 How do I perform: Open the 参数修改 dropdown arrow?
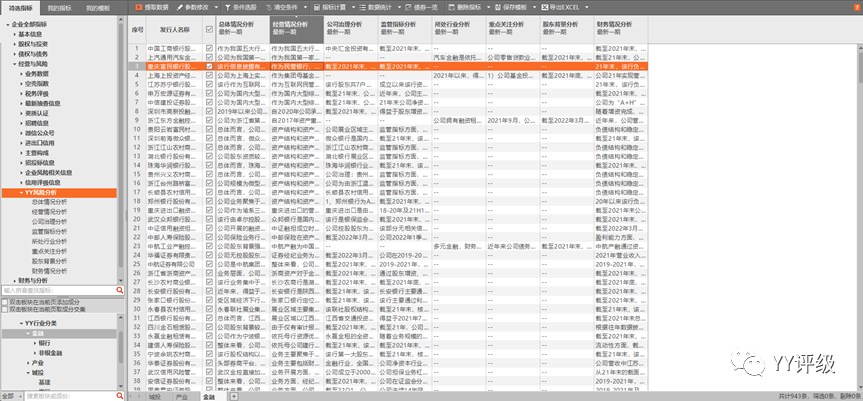point(214,8)
